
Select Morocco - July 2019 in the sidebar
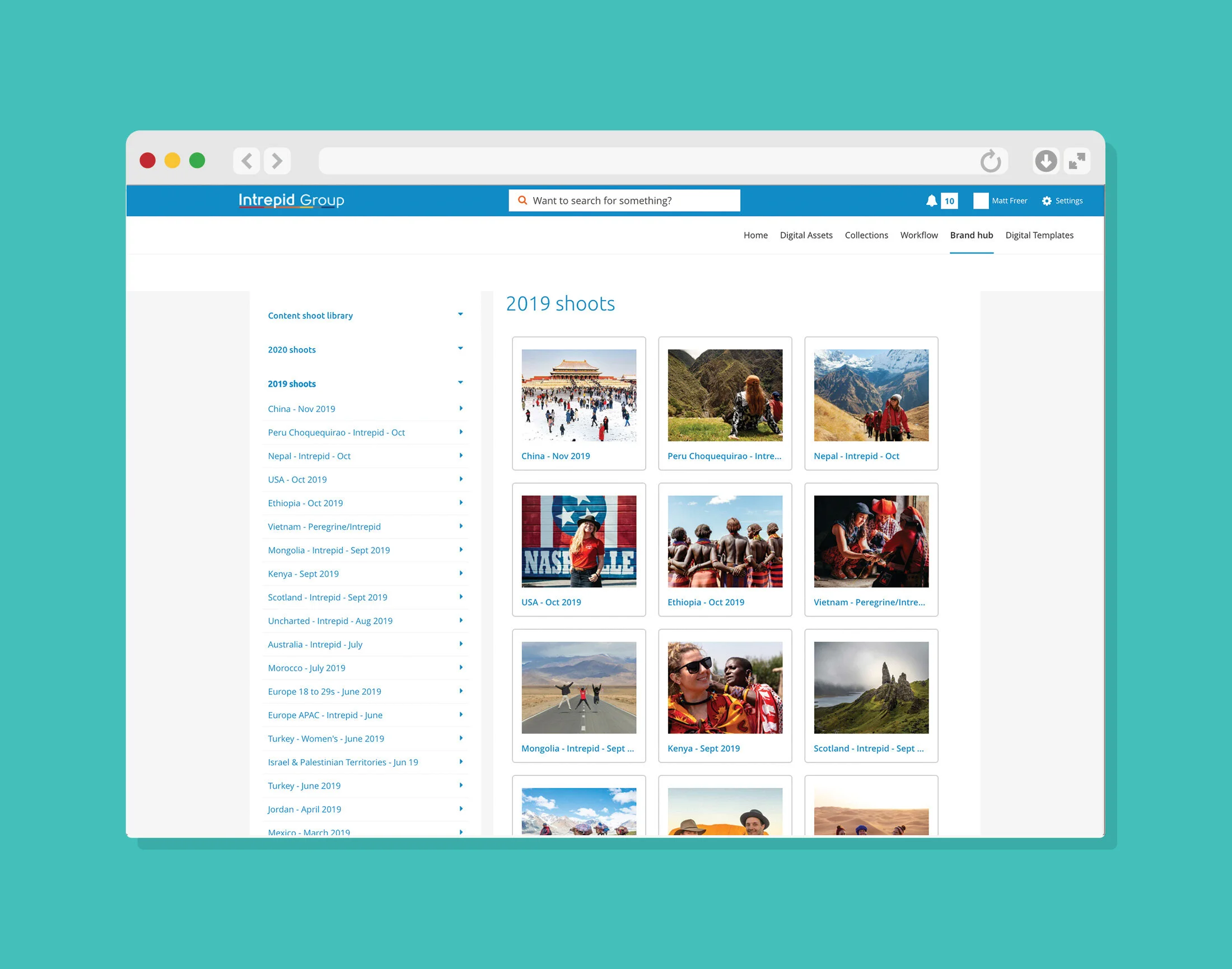(x=306, y=668)
